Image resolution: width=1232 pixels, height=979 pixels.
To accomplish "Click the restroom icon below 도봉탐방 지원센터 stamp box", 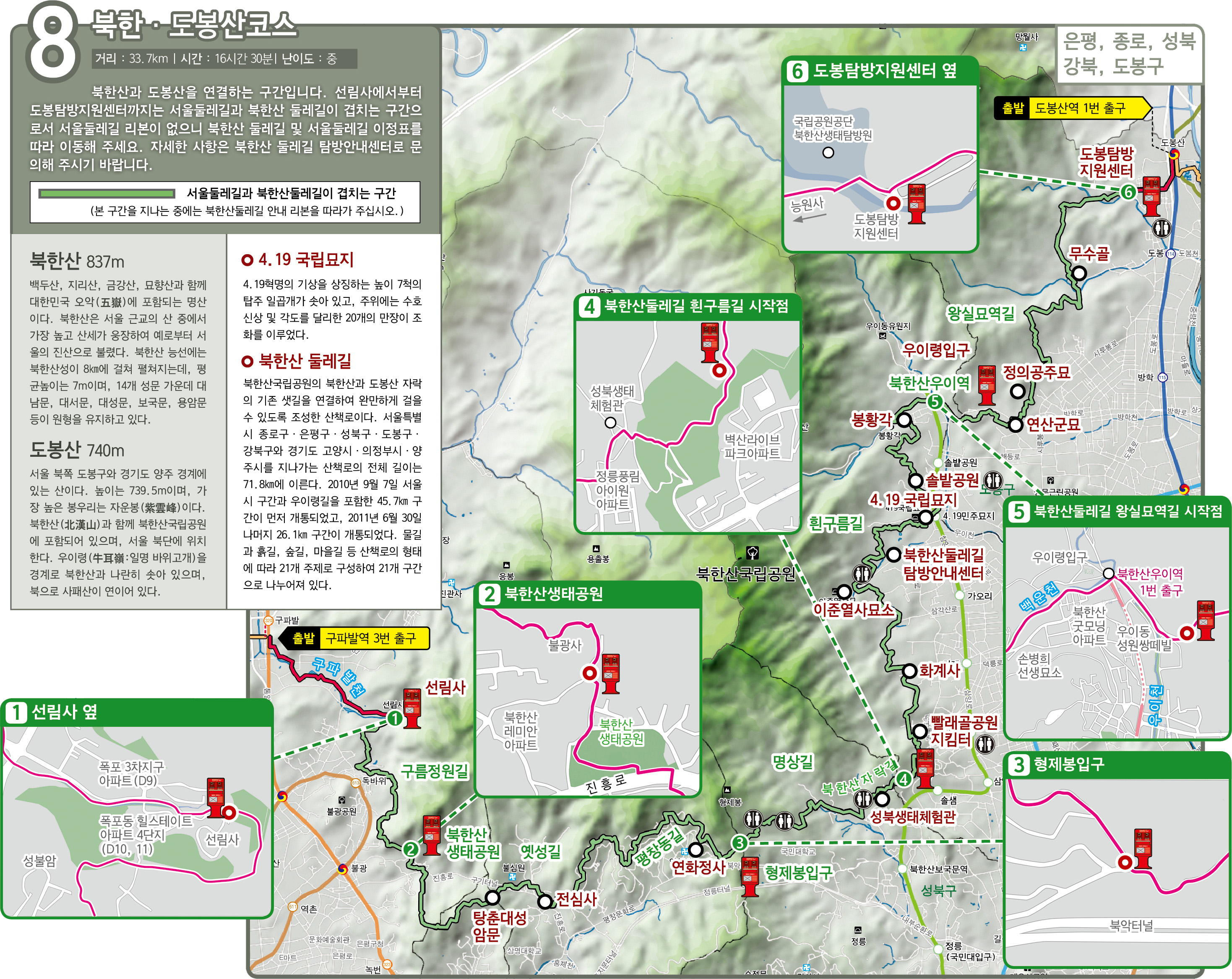I will point(1161,229).
